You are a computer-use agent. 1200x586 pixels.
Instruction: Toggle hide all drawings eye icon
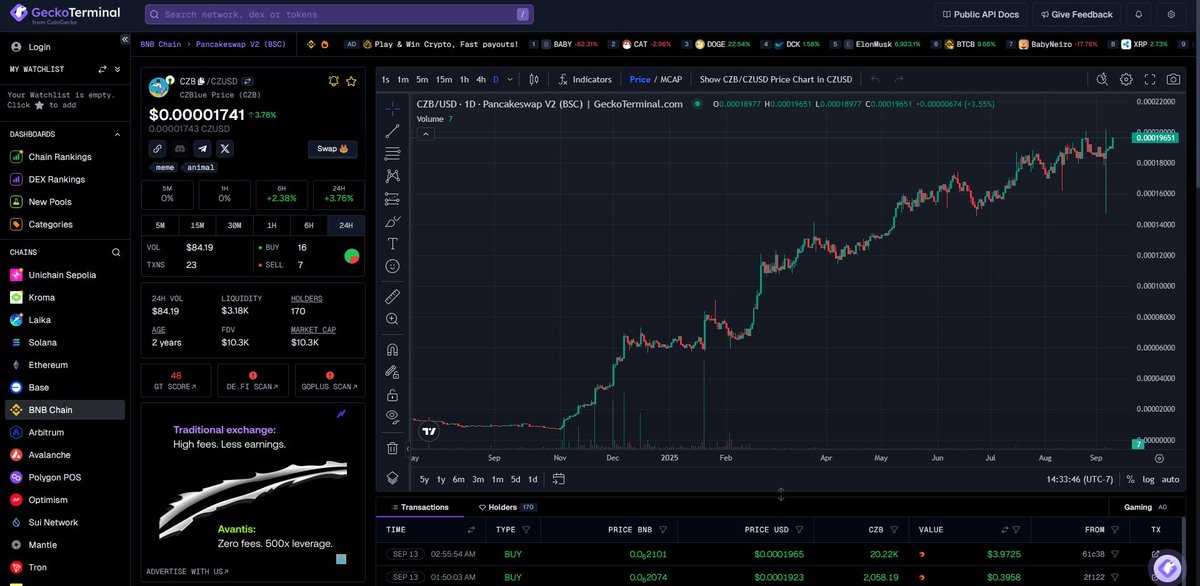(x=393, y=417)
